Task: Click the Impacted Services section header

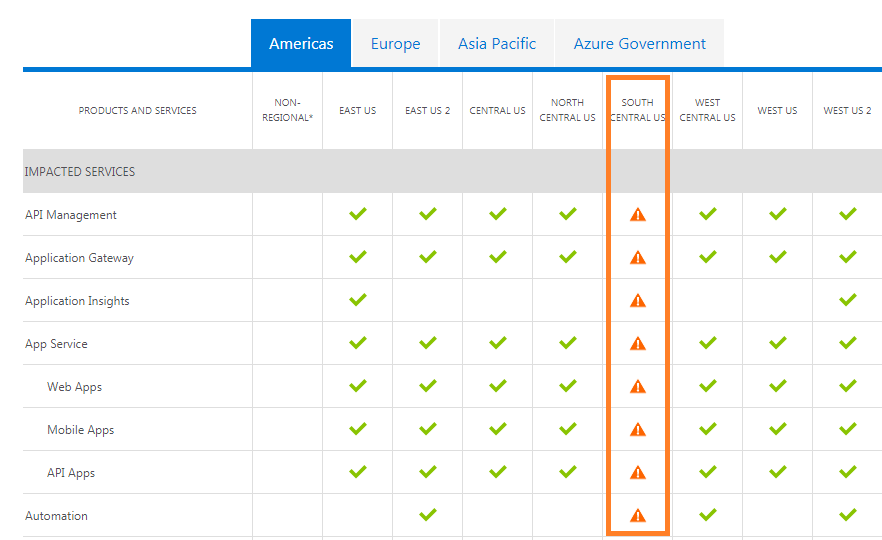Action: click(79, 172)
